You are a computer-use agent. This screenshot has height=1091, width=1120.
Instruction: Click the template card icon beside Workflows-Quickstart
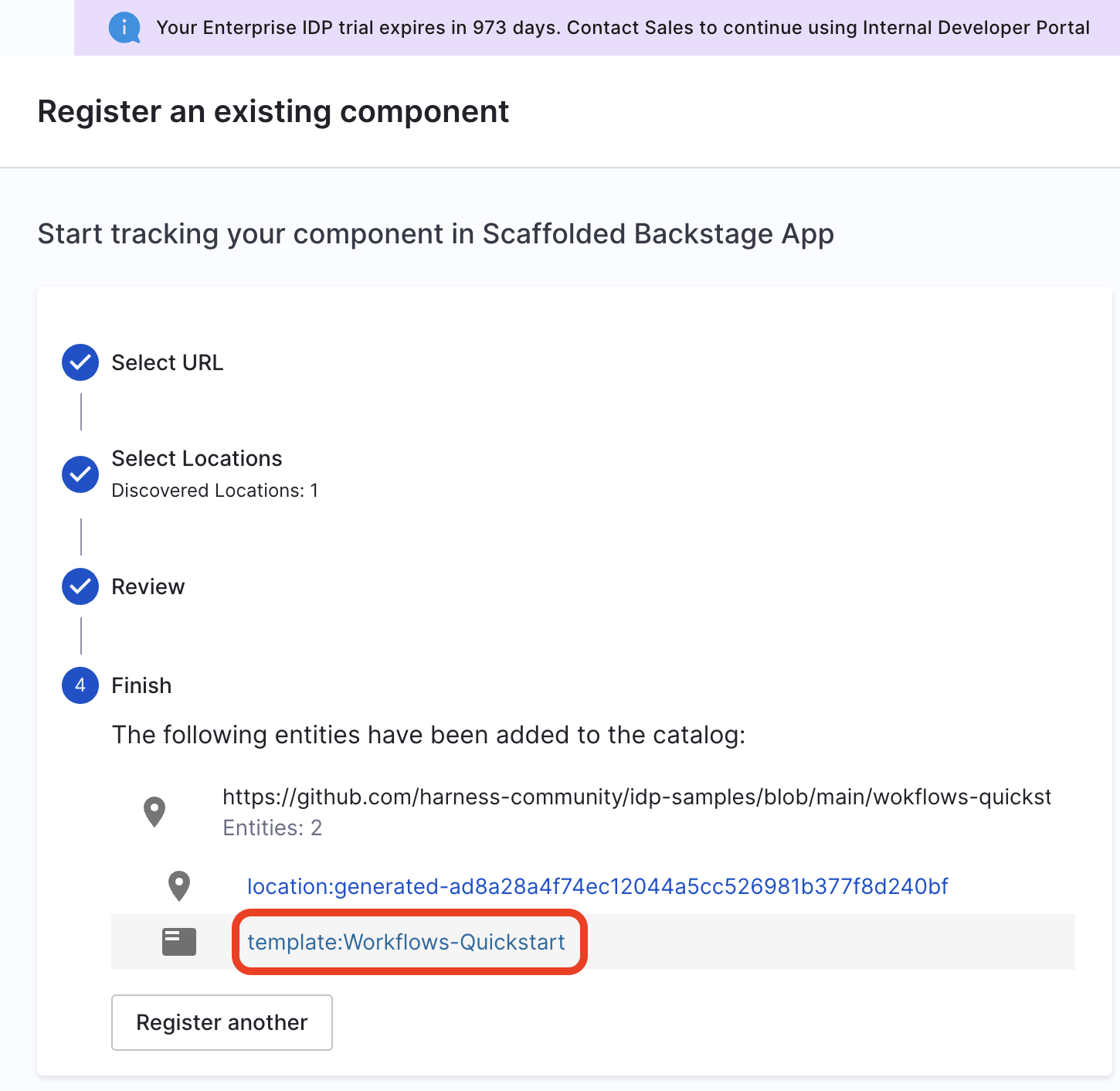click(179, 942)
